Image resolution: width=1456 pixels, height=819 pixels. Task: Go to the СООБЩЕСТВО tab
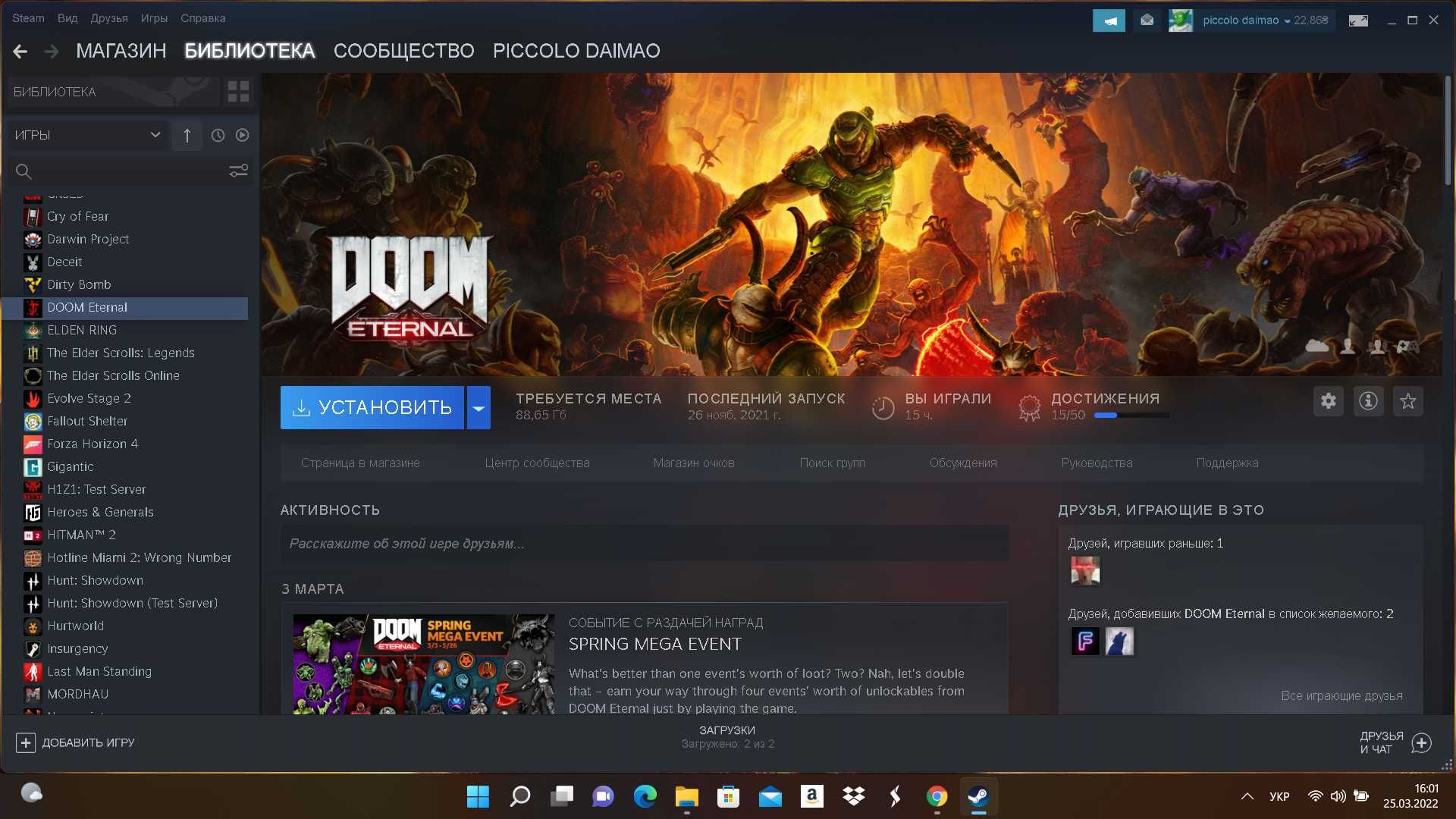[403, 51]
